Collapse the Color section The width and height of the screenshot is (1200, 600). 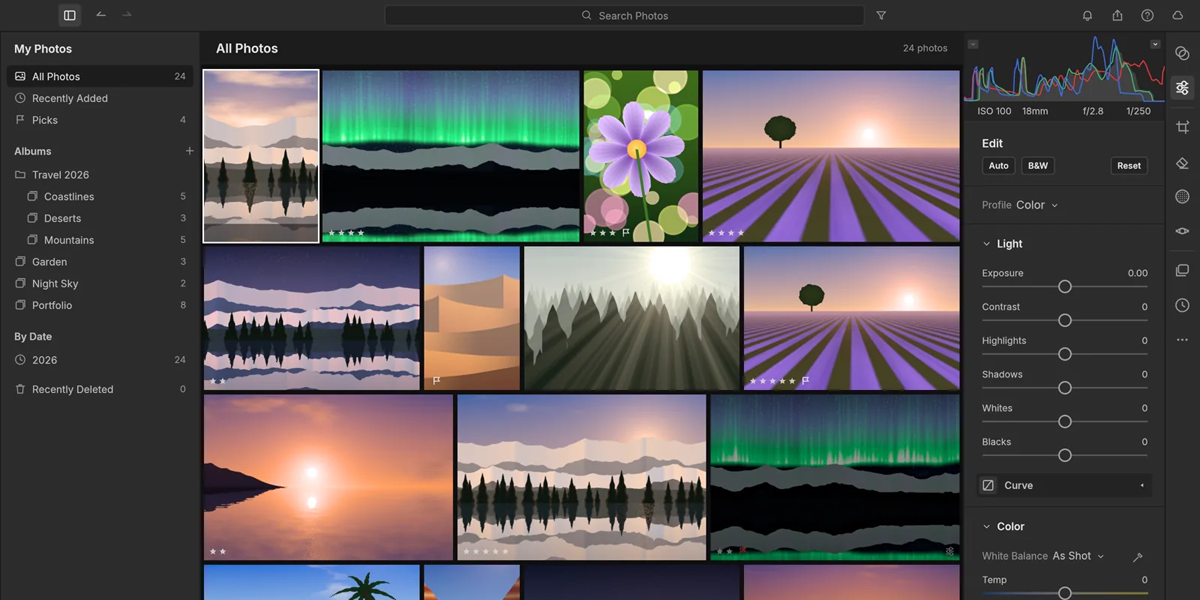click(x=987, y=527)
